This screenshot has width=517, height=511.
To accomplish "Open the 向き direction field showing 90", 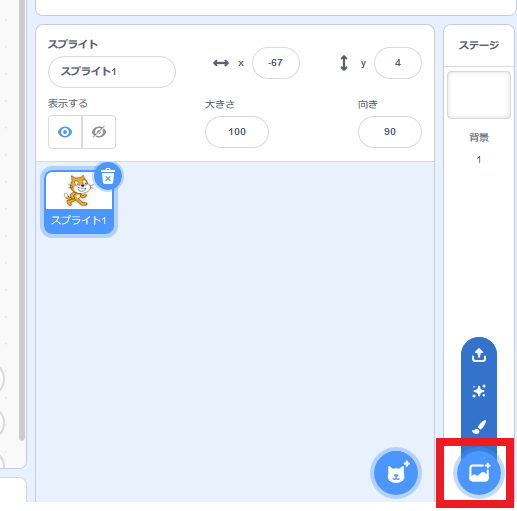I will pyautogui.click(x=390, y=132).
